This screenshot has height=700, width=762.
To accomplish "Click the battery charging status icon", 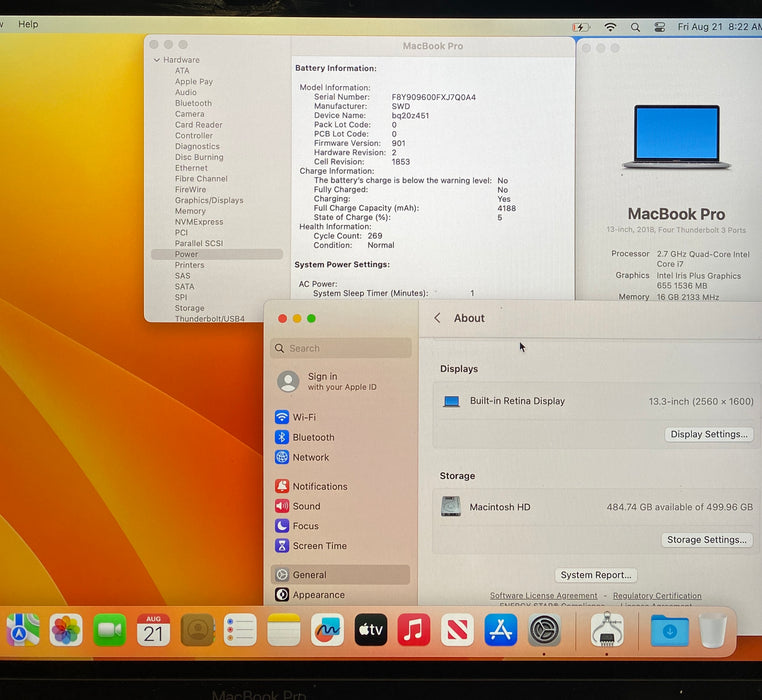I will click(x=581, y=27).
